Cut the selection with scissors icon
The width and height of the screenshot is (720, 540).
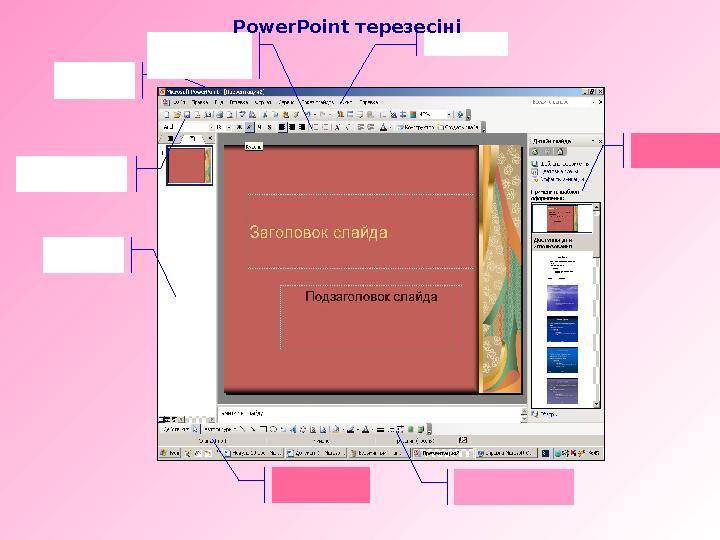265,115
